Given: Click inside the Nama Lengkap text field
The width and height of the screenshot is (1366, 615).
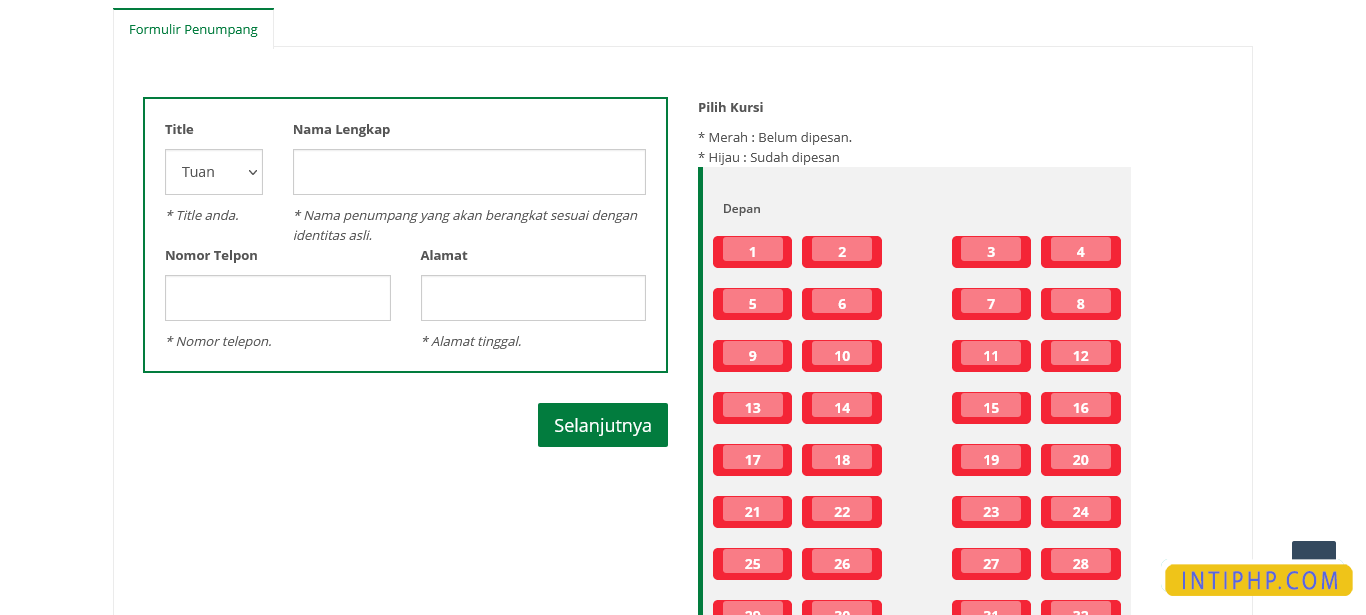Looking at the screenshot, I should (469, 171).
